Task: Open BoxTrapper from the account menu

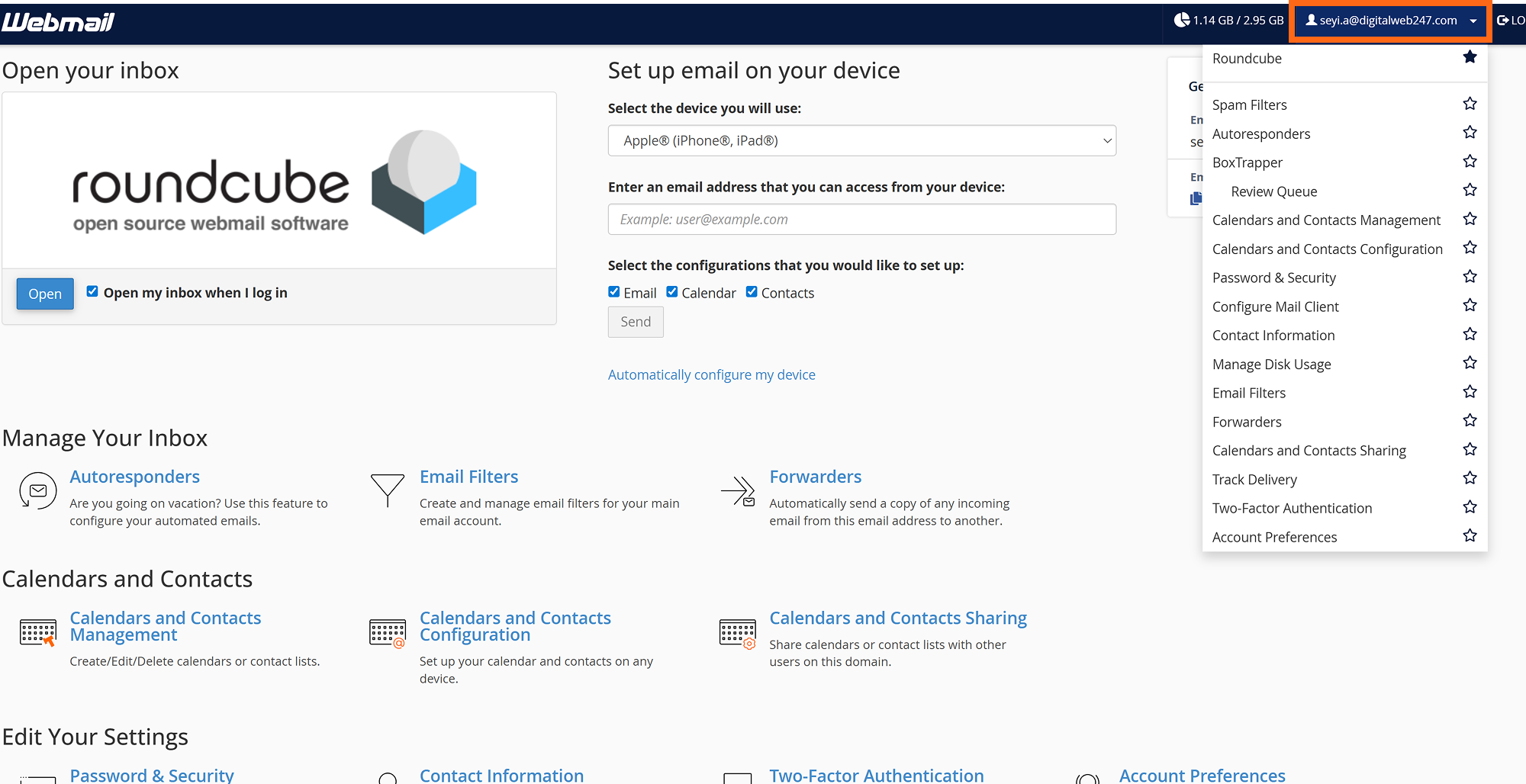Action: 1248,162
